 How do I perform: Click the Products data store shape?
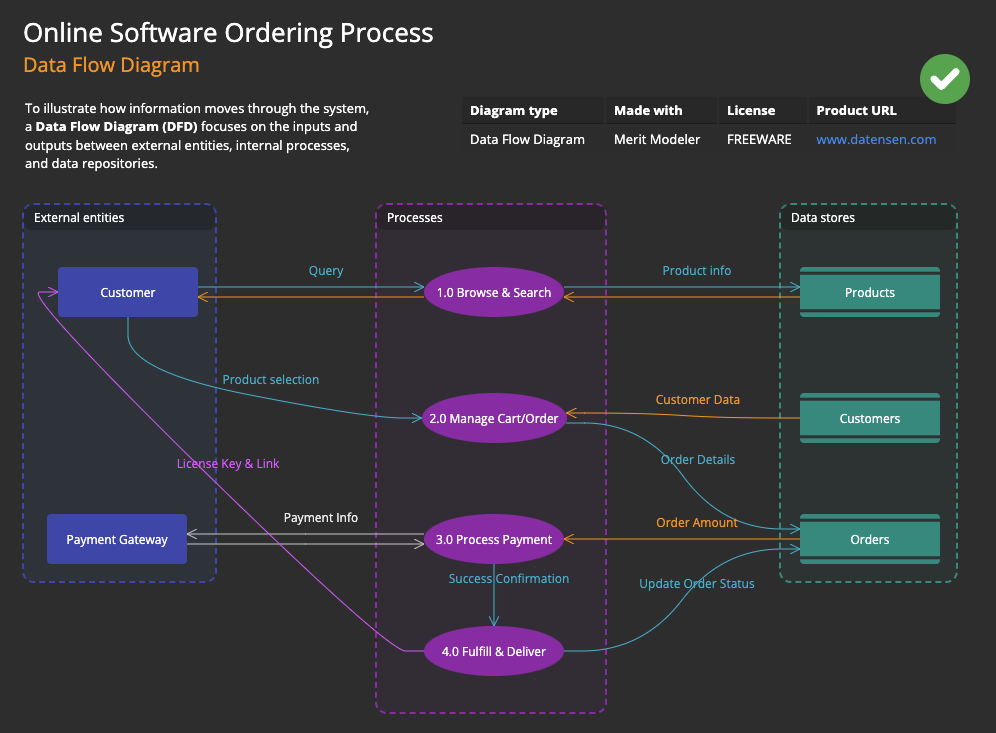tap(869, 292)
